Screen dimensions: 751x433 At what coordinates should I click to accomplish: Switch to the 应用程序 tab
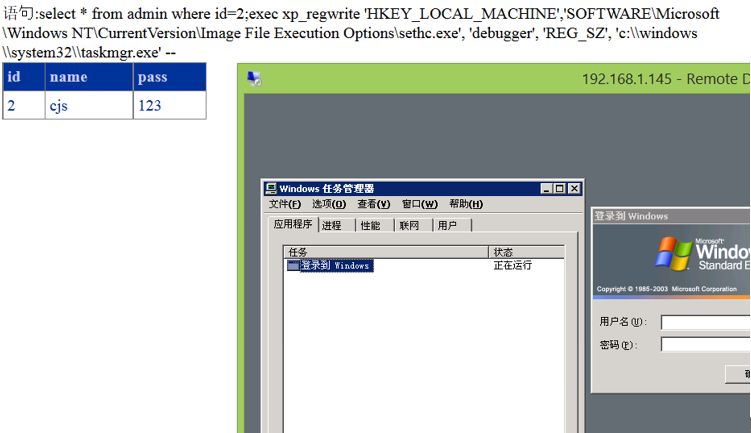(293, 224)
